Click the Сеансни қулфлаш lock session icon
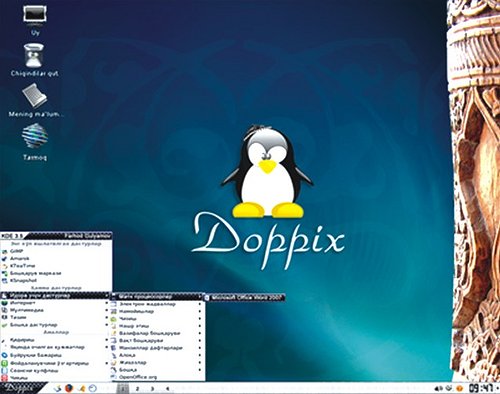Screen dimensions: 500x394 coord(5,370)
